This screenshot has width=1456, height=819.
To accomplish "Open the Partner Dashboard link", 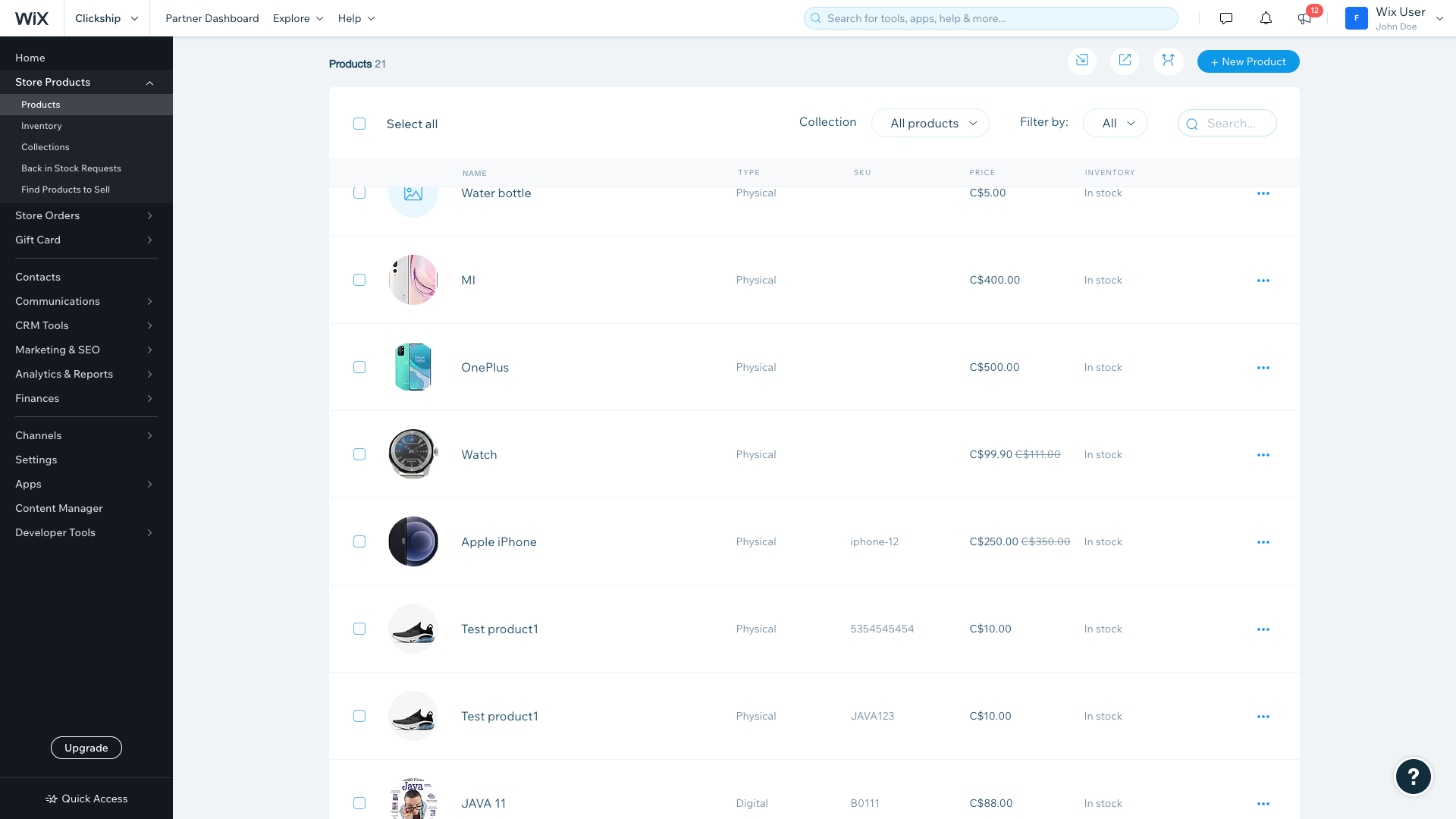I will 212,18.
